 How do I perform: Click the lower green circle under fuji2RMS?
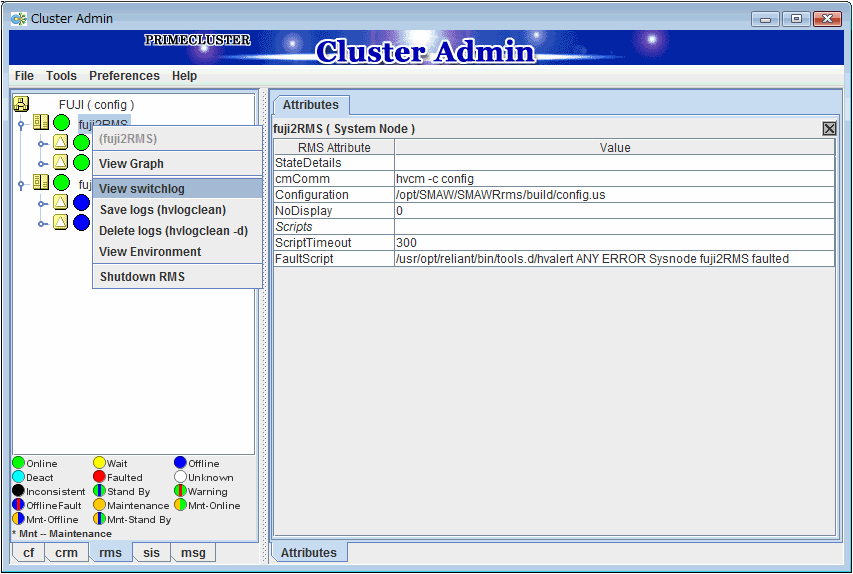(82, 162)
